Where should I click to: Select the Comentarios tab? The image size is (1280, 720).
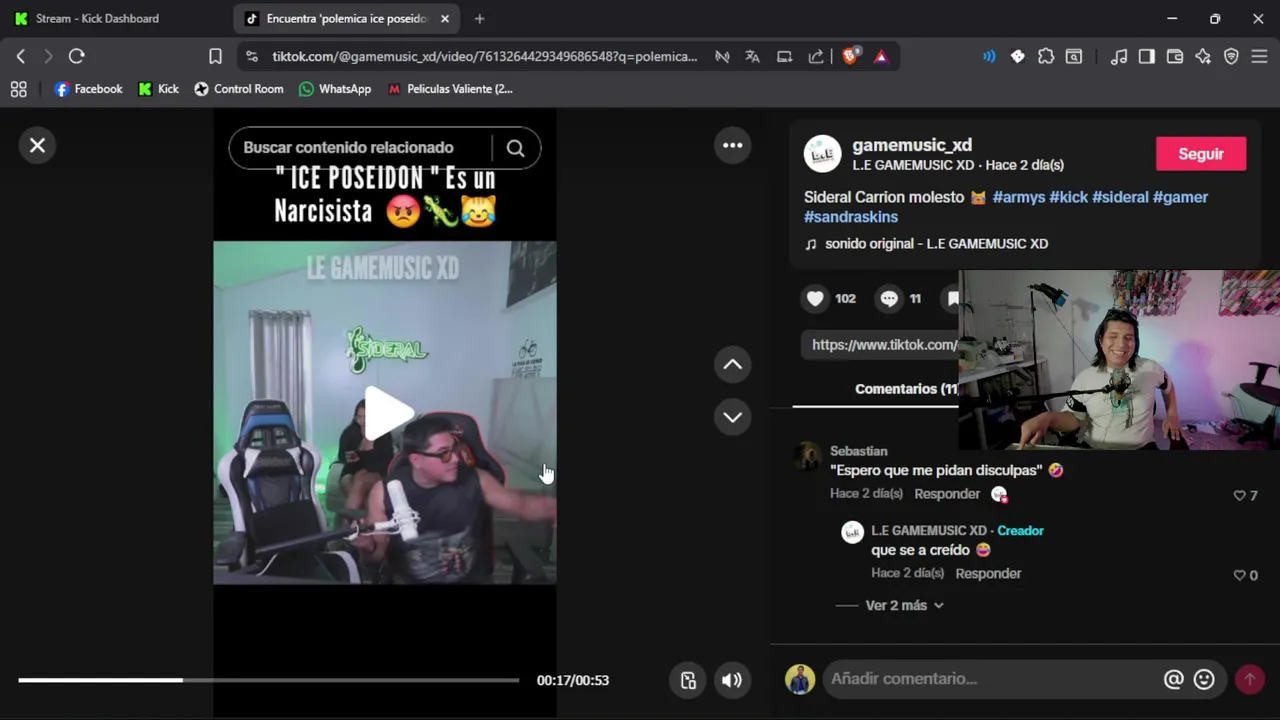point(905,389)
